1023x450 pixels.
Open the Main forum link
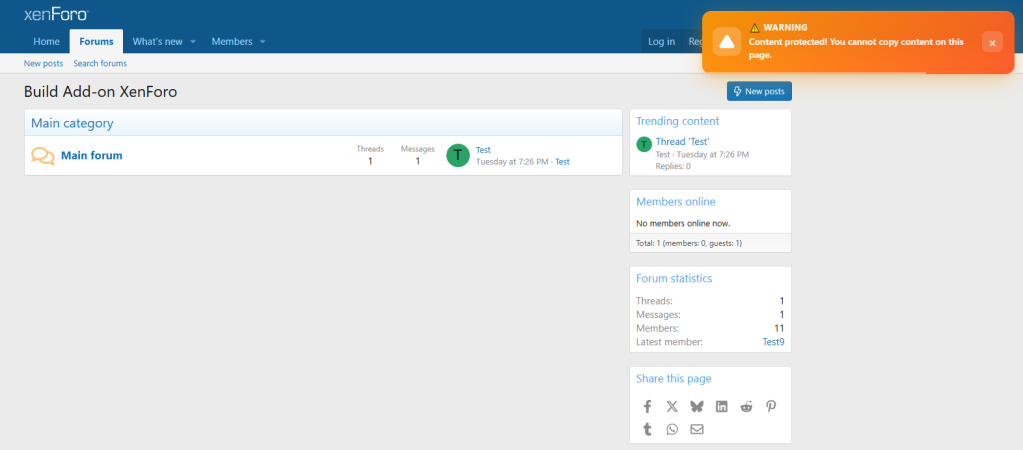coord(91,155)
